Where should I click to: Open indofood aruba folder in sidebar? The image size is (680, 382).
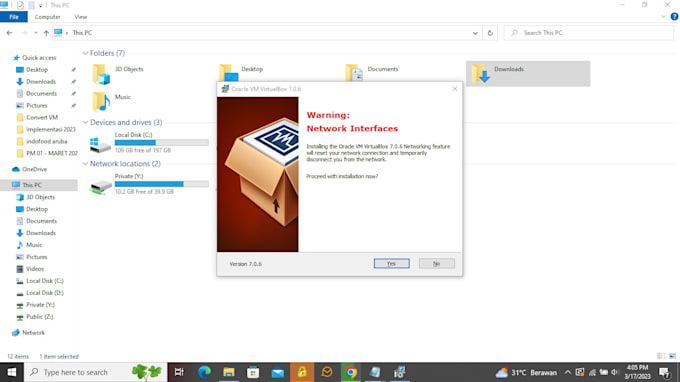(46, 141)
